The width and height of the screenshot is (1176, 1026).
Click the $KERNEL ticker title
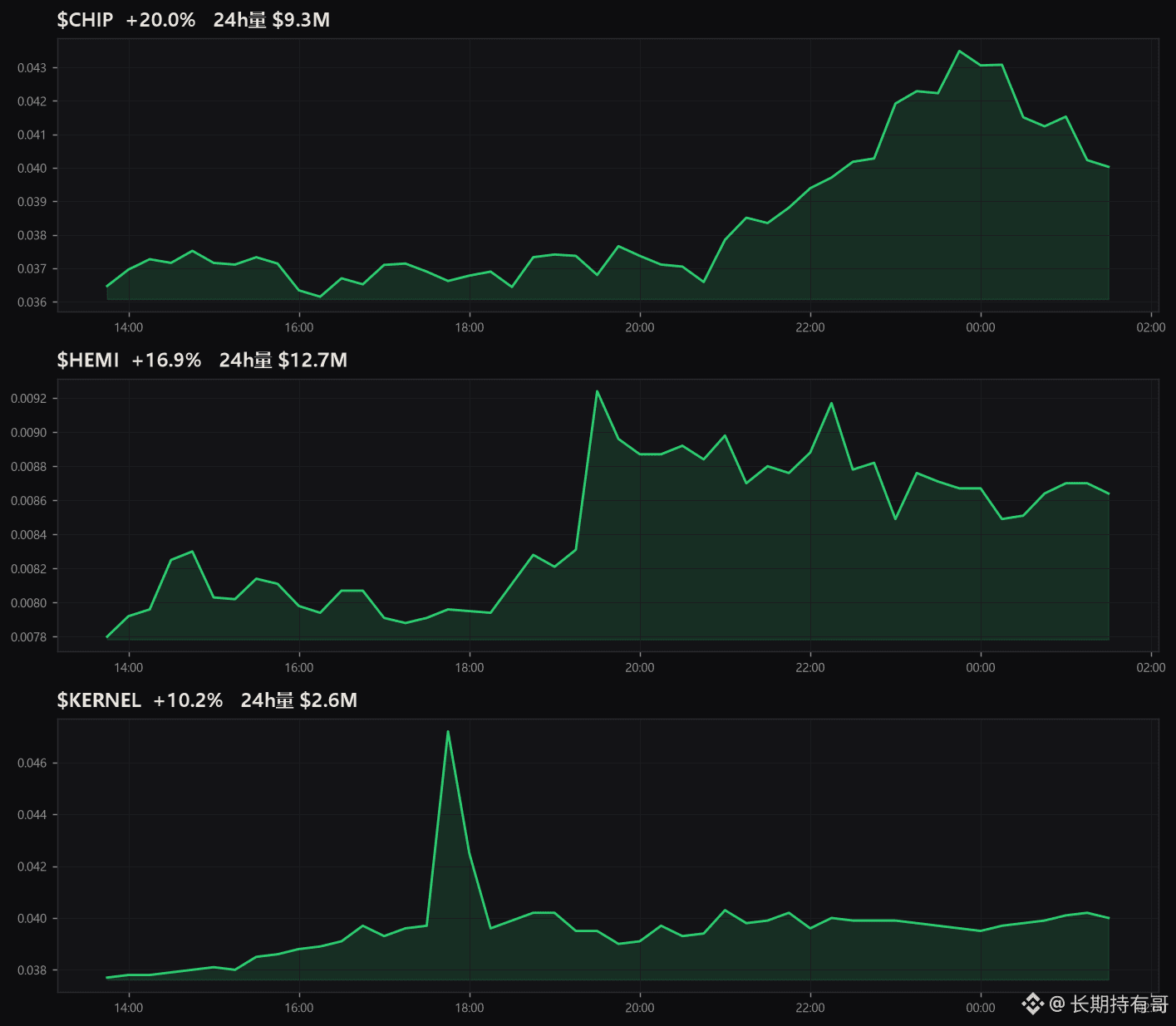(x=99, y=700)
